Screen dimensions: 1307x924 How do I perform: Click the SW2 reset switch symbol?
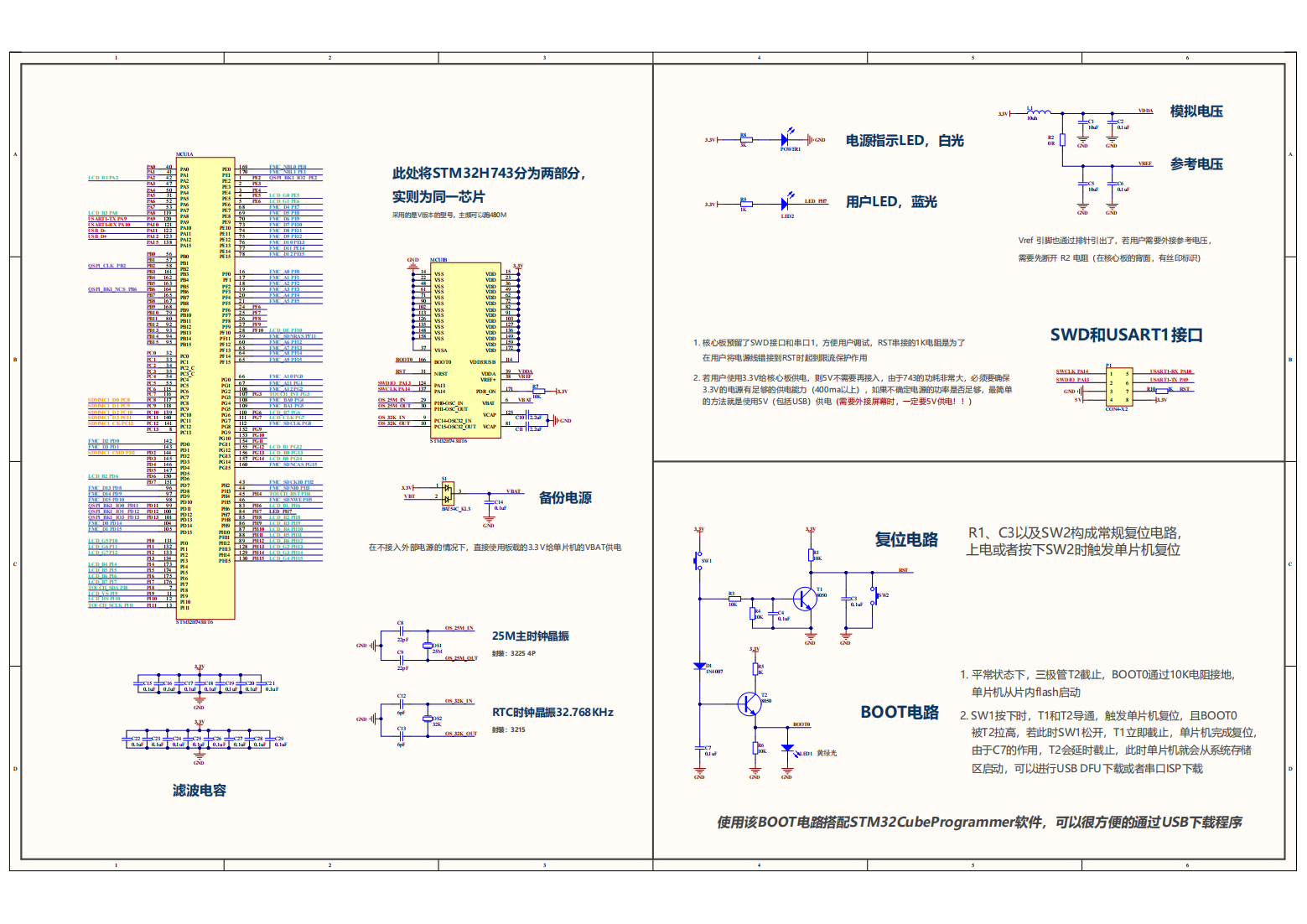873,598
